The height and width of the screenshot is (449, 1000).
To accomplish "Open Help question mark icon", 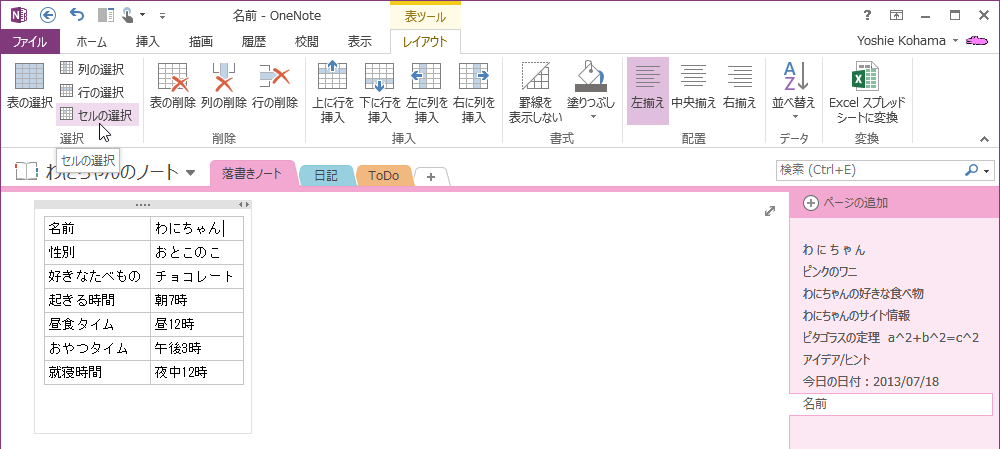I will point(867,15).
